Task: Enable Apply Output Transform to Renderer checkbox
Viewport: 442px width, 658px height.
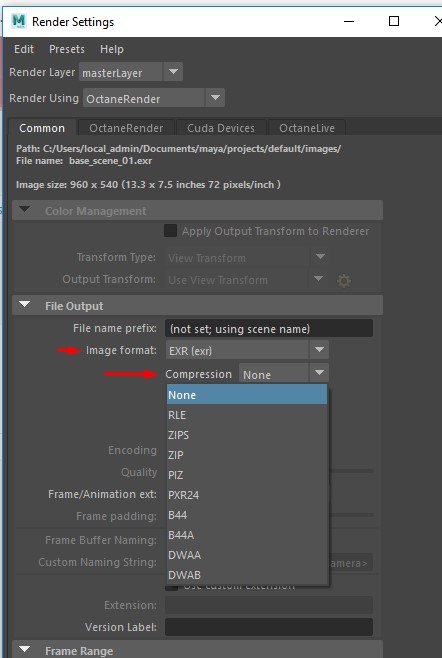Action: pyautogui.click(x=170, y=231)
